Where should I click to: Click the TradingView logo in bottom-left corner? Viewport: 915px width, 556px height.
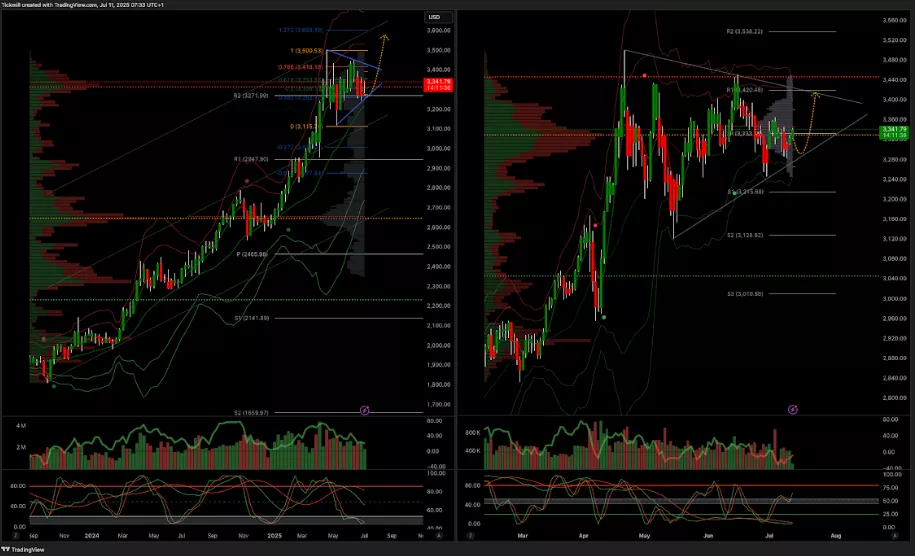(x=22, y=549)
